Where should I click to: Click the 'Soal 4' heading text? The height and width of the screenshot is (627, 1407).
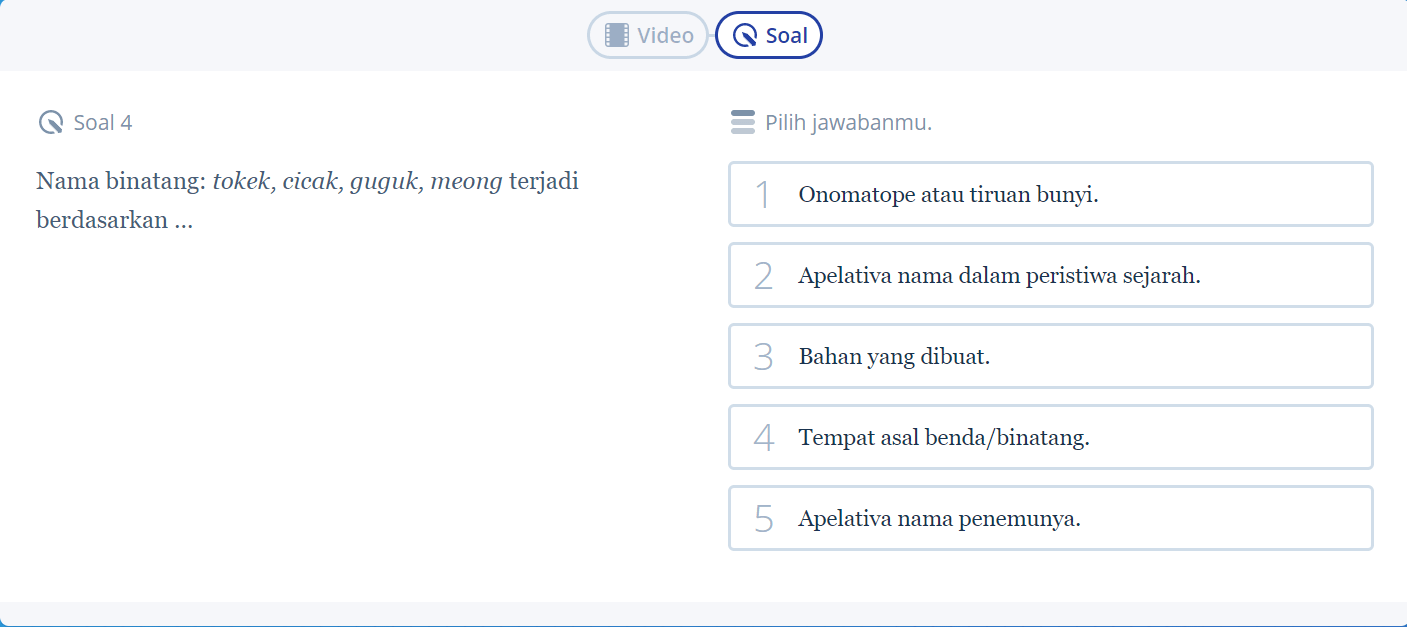point(104,122)
